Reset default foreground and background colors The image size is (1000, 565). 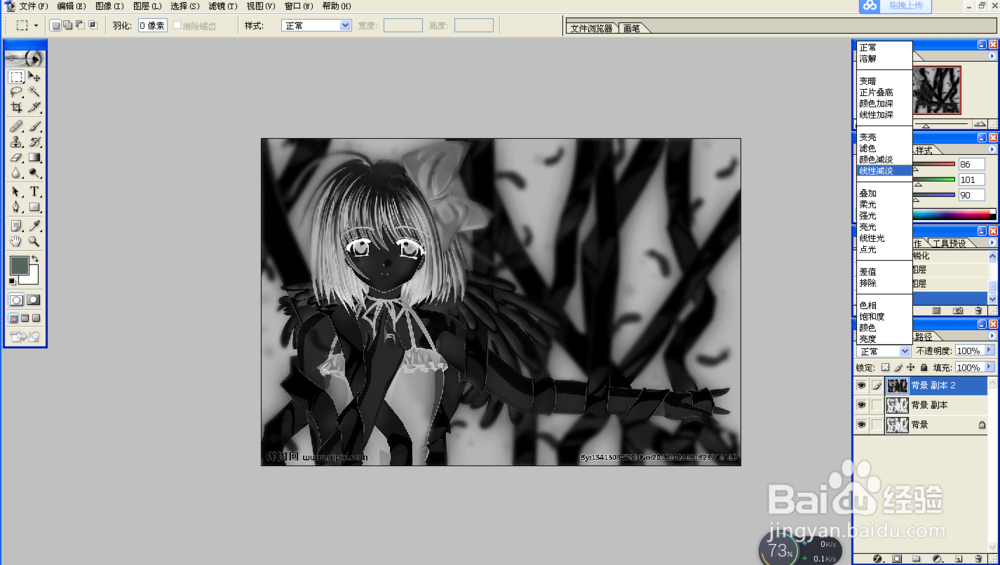pyautogui.click(x=13, y=281)
